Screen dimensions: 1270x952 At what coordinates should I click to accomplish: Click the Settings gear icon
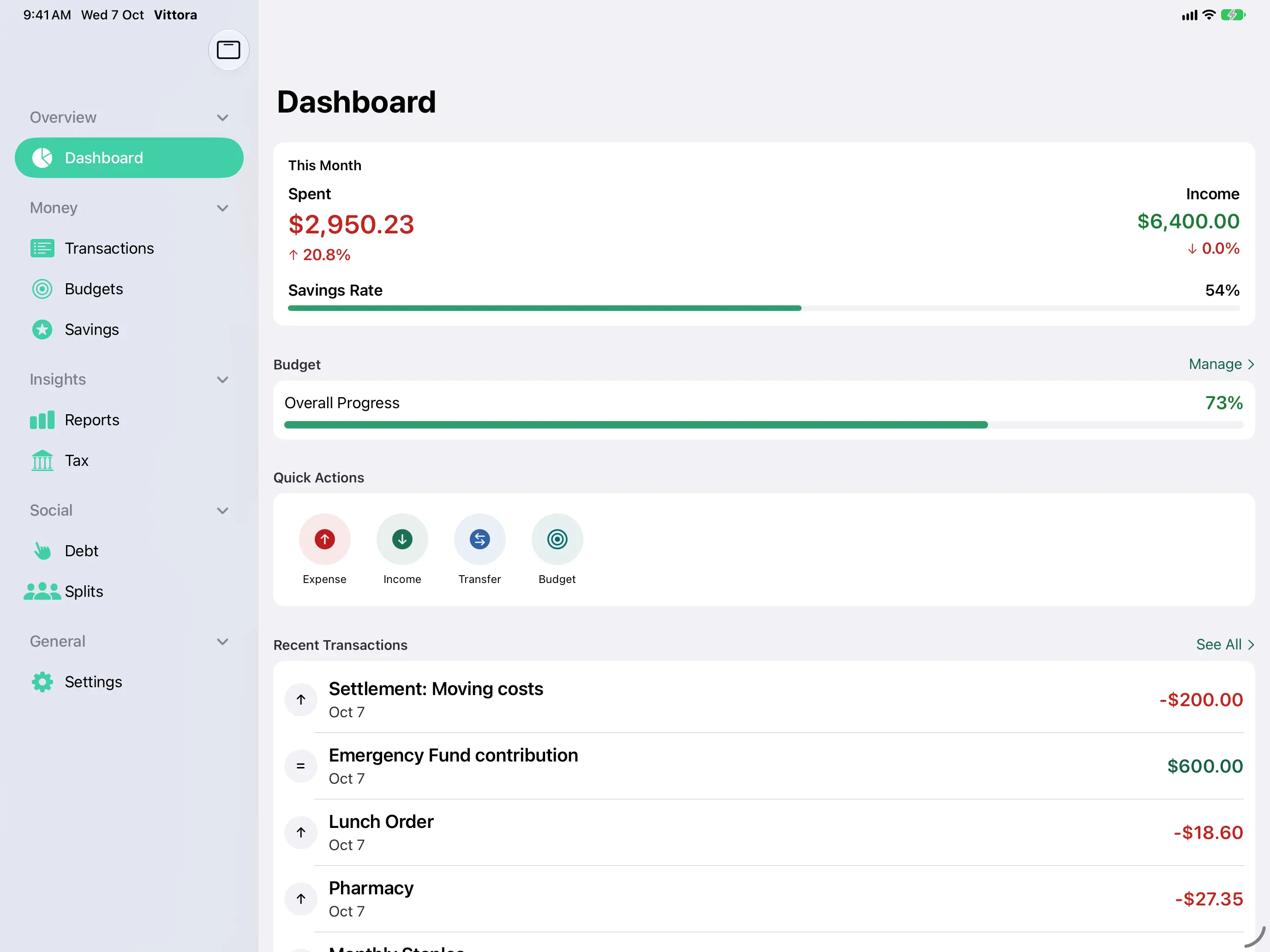coord(42,682)
